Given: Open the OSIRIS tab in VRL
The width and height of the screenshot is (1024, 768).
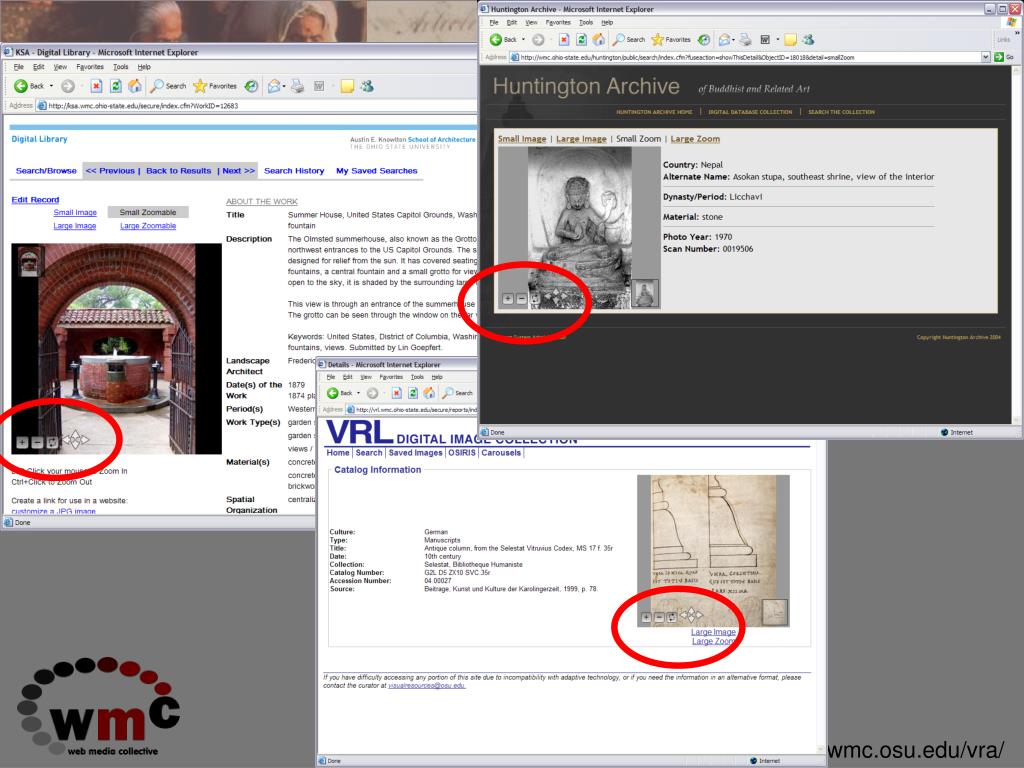Looking at the screenshot, I should point(462,453).
